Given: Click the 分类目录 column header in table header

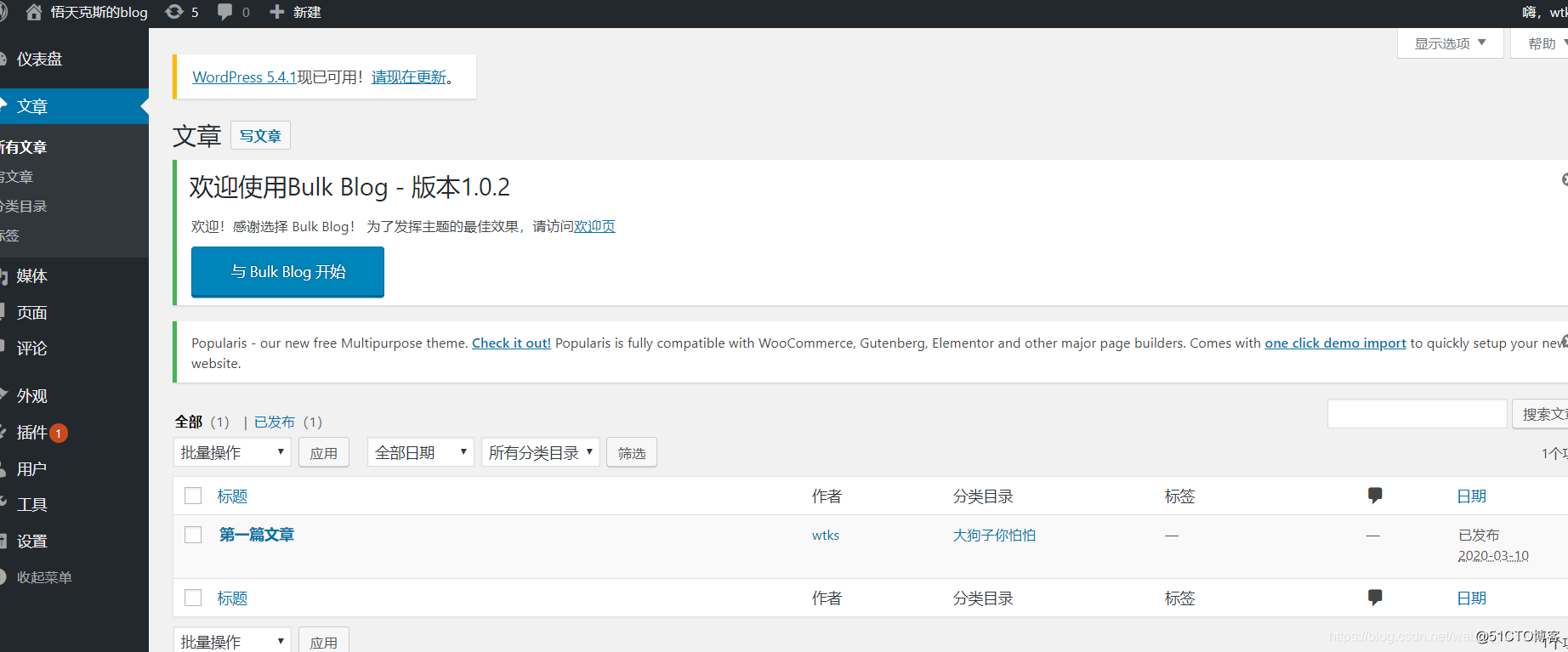Looking at the screenshot, I should (x=983, y=496).
